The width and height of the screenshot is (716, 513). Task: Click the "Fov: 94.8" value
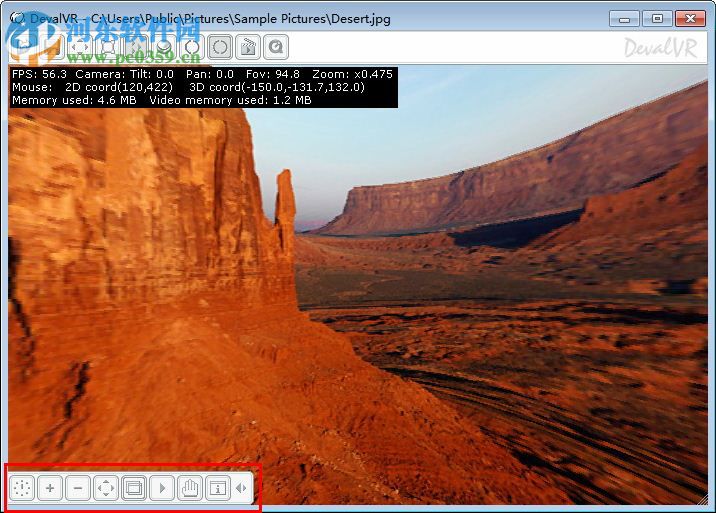[x=273, y=74]
